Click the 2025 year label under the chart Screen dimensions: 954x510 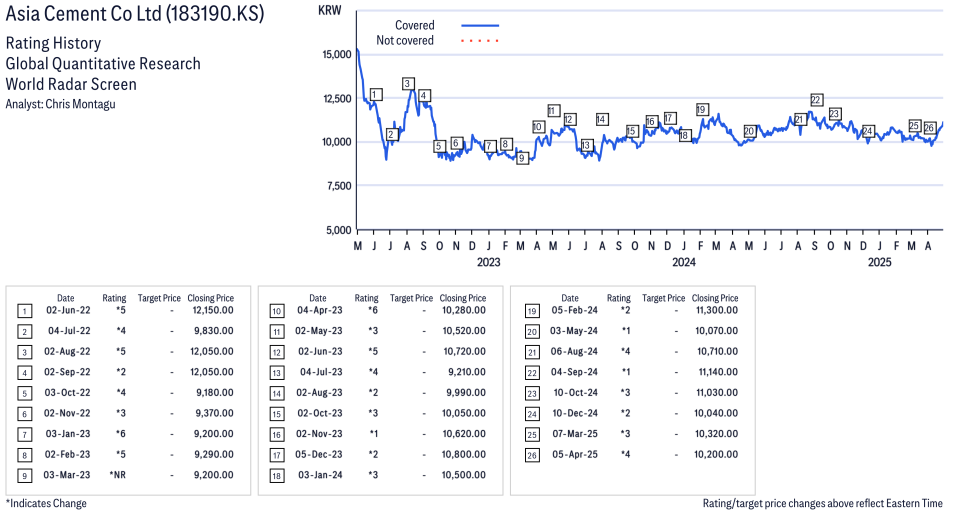879,262
